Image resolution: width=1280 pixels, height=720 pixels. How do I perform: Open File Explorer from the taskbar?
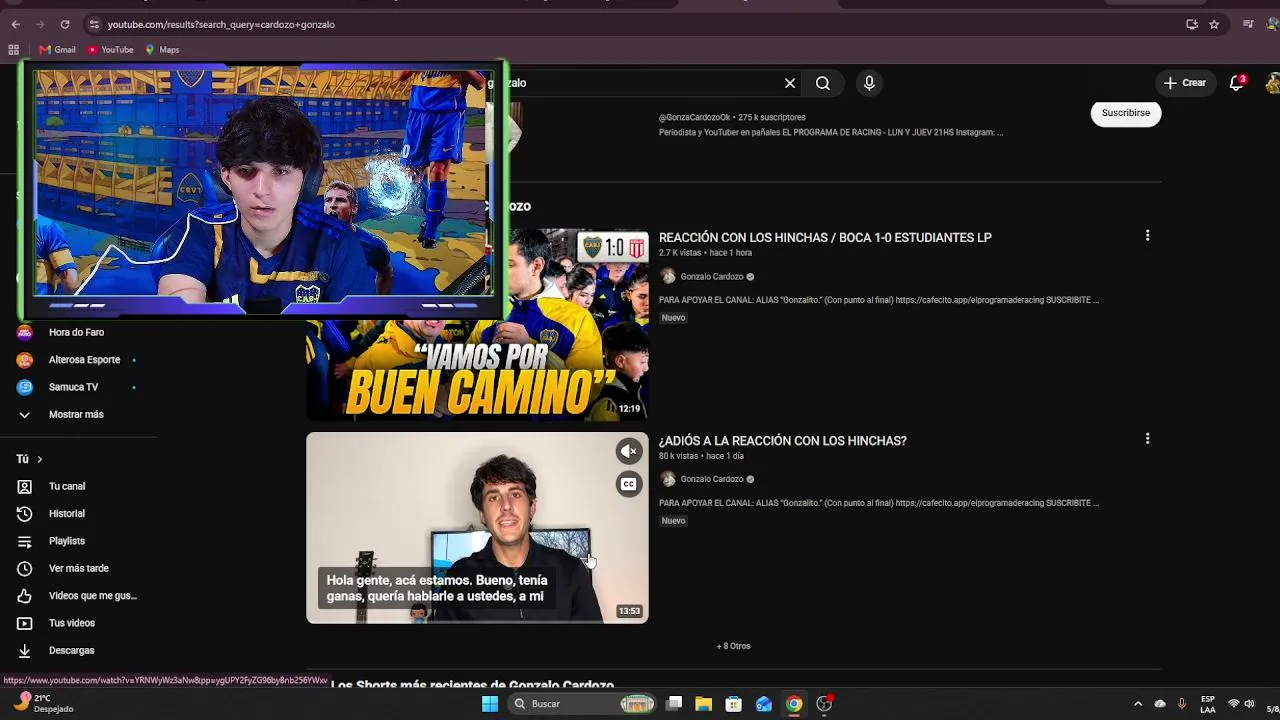[x=704, y=704]
